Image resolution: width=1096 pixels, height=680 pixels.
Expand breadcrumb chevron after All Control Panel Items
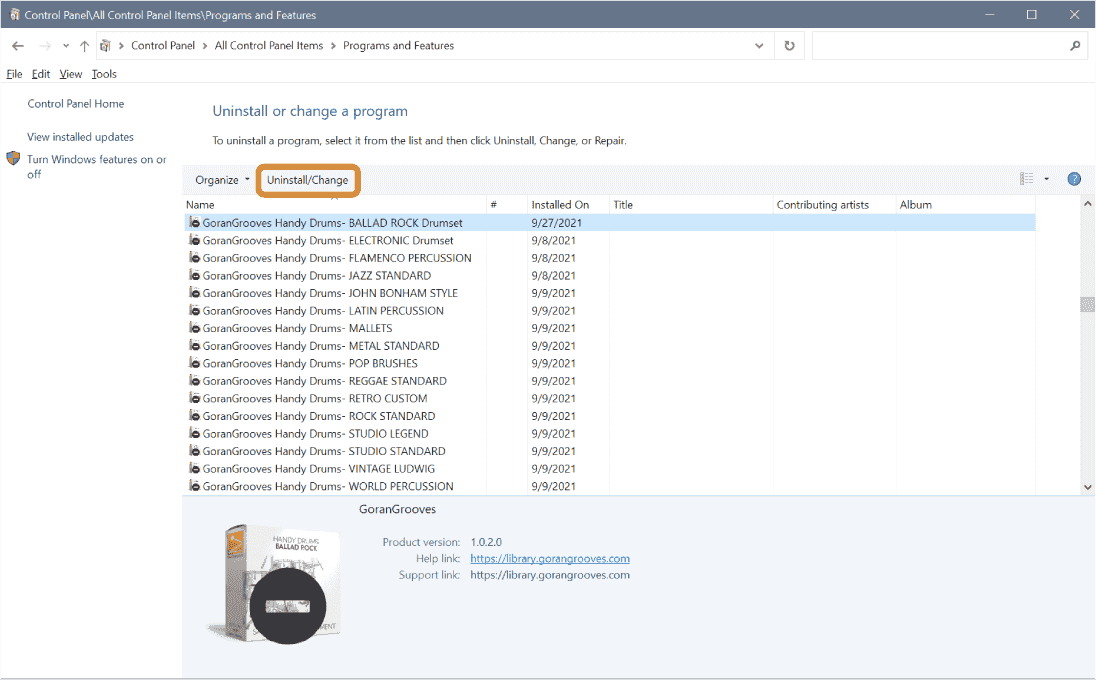pyautogui.click(x=333, y=46)
